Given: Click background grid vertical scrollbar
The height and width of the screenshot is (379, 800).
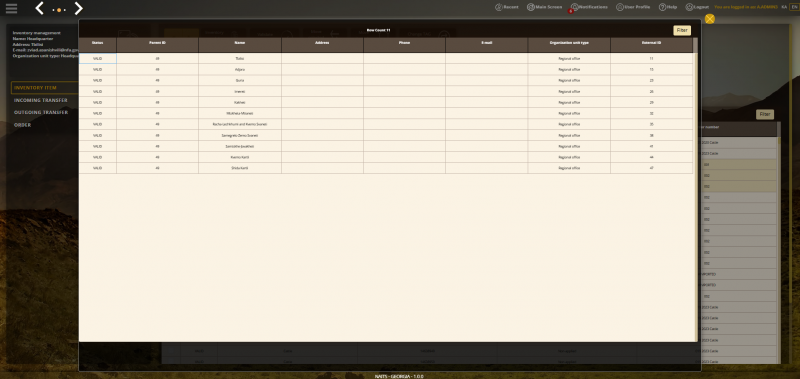Looking at the screenshot, I should point(779,242).
